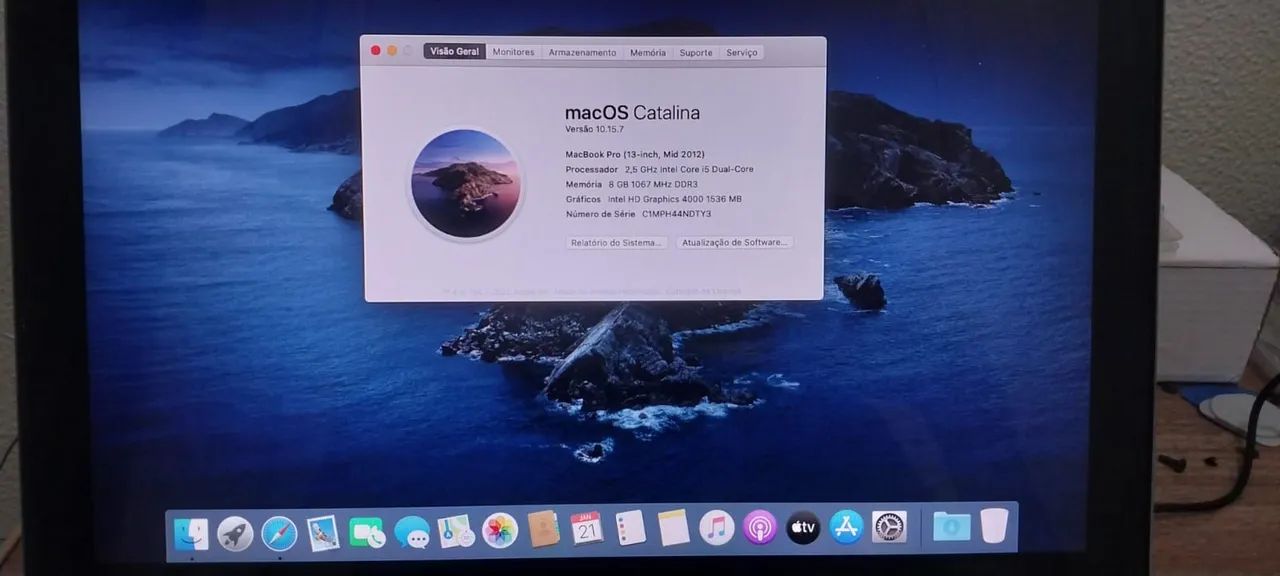Switch to the Armazenamento tab
The image size is (1280, 576).
[584, 51]
